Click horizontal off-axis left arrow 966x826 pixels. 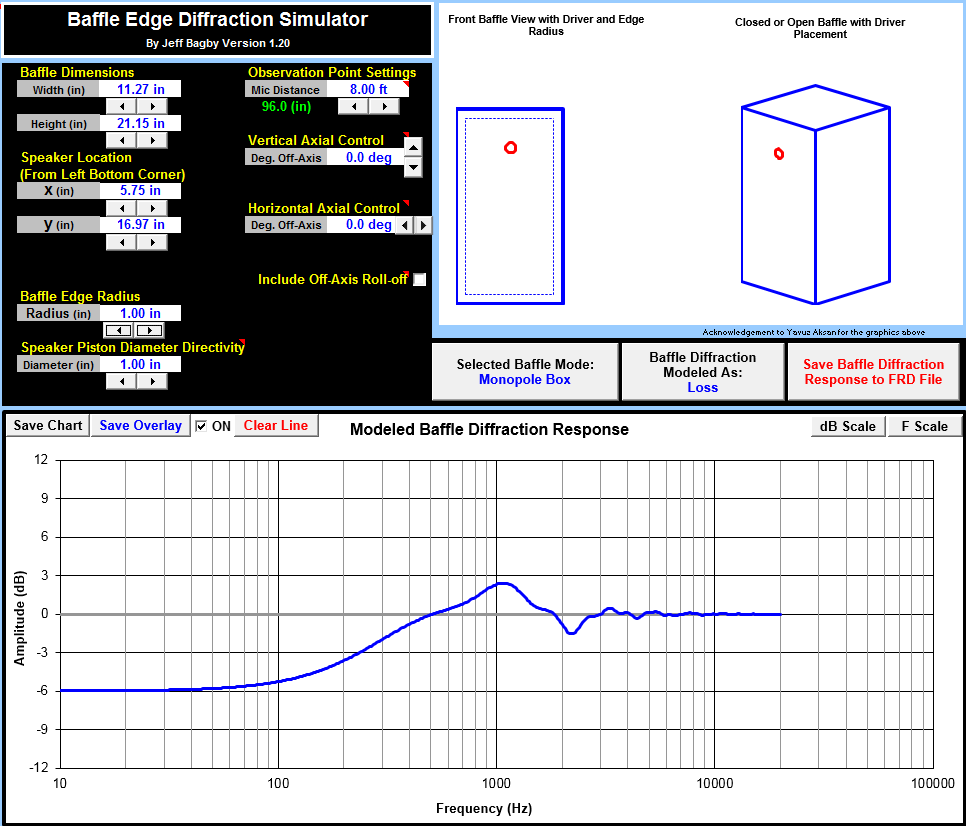[404, 225]
